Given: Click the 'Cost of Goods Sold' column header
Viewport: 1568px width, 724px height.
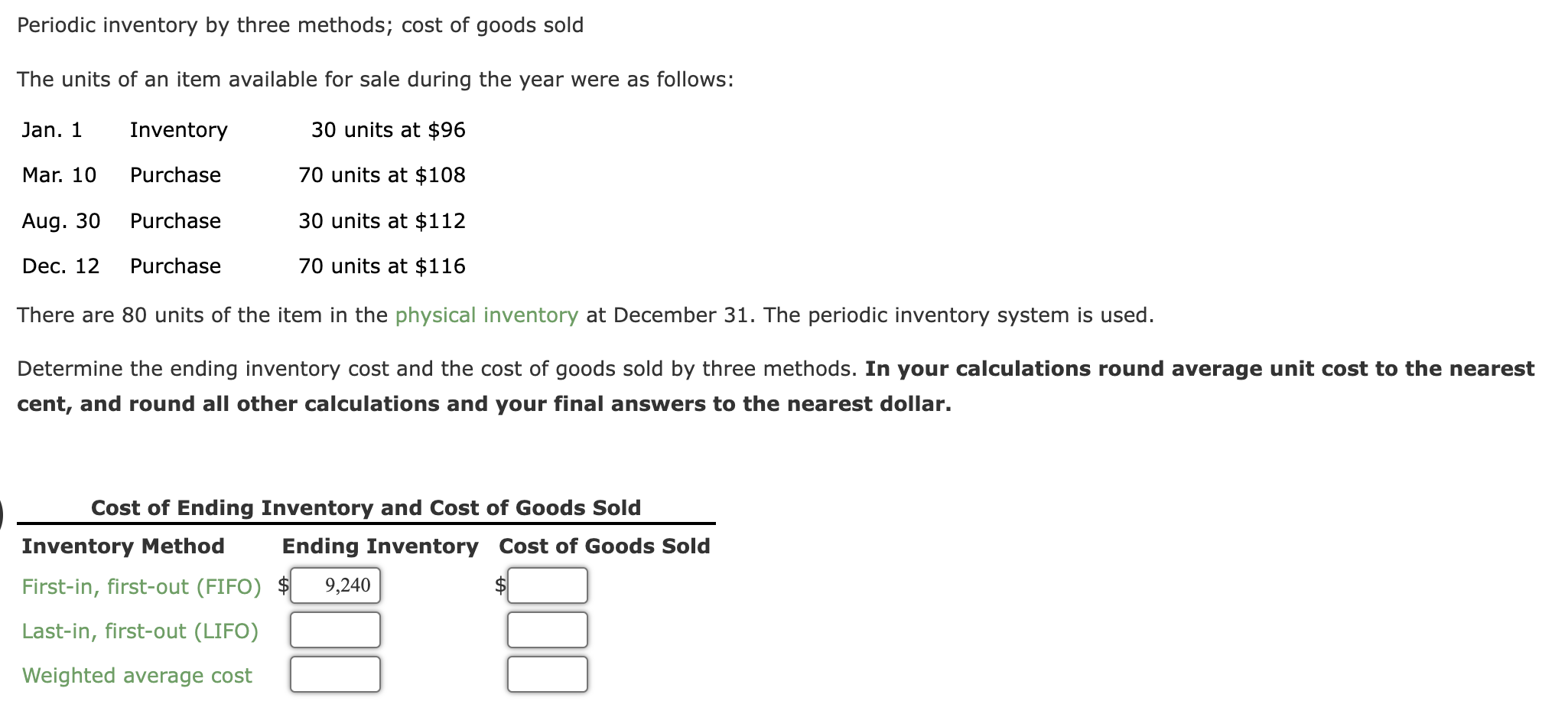Looking at the screenshot, I should tap(604, 546).
